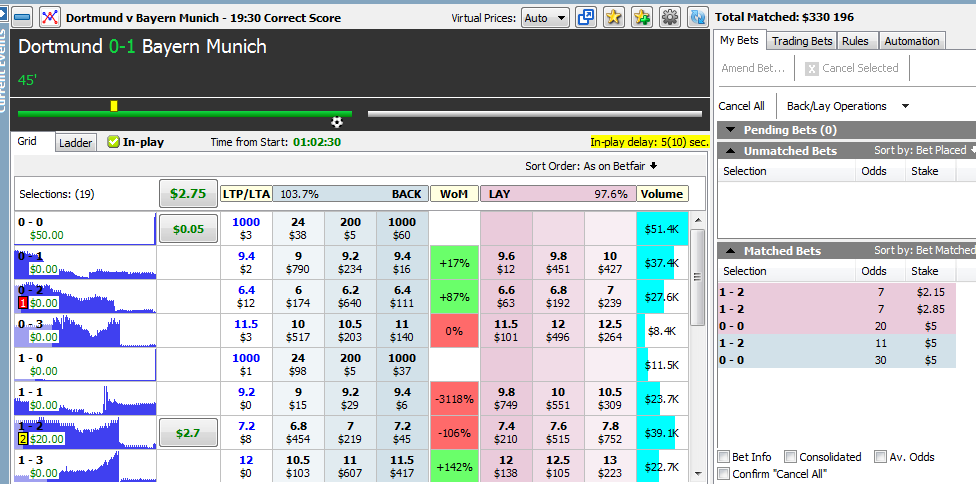Lay 0 - 1 at 9.6 for $12
976x484 pixels.
pyautogui.click(x=506, y=263)
